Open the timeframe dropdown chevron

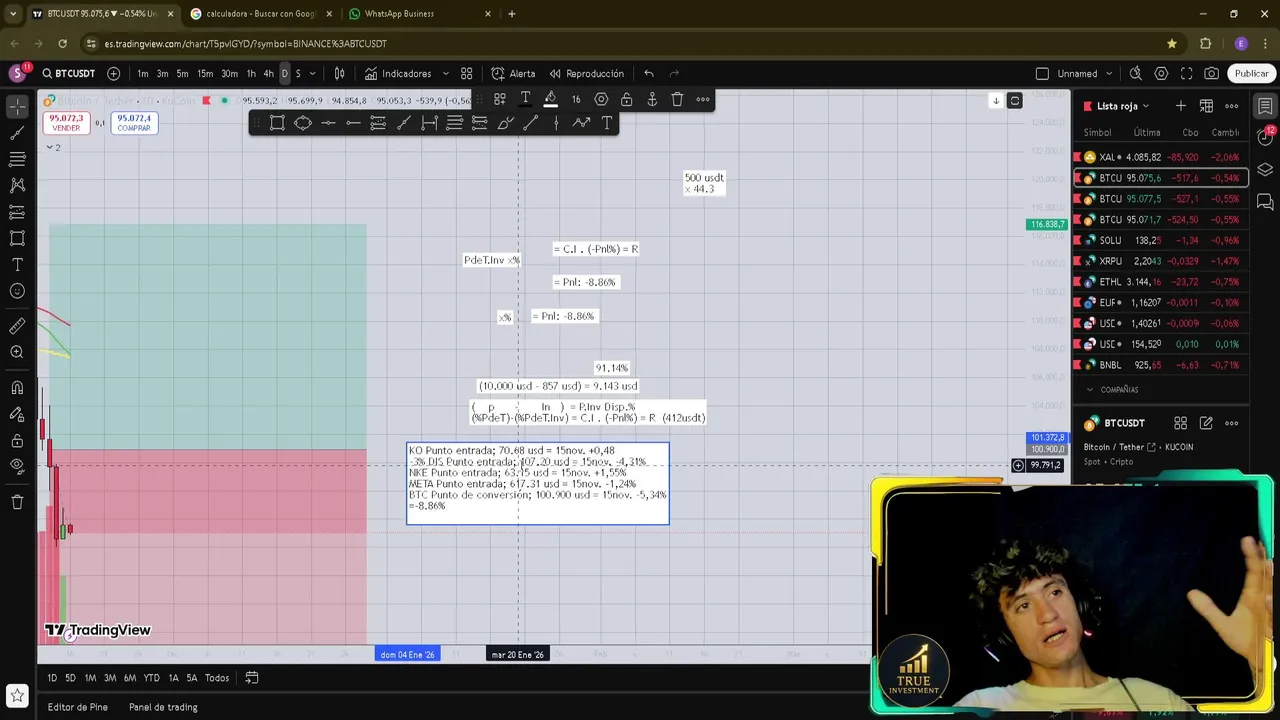(312, 74)
